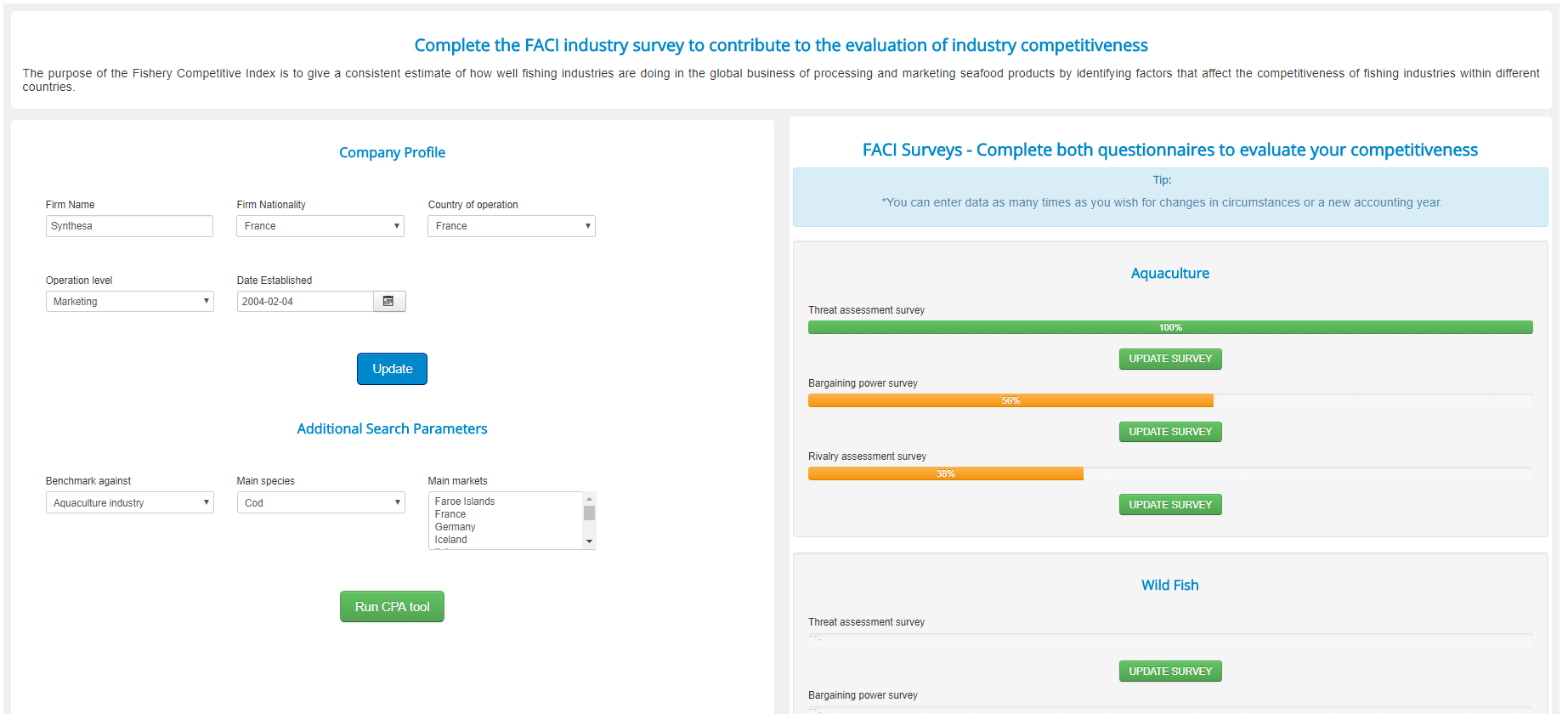Open the Date Established calendar picker icon
The height and width of the screenshot is (714, 1568).
389,302
